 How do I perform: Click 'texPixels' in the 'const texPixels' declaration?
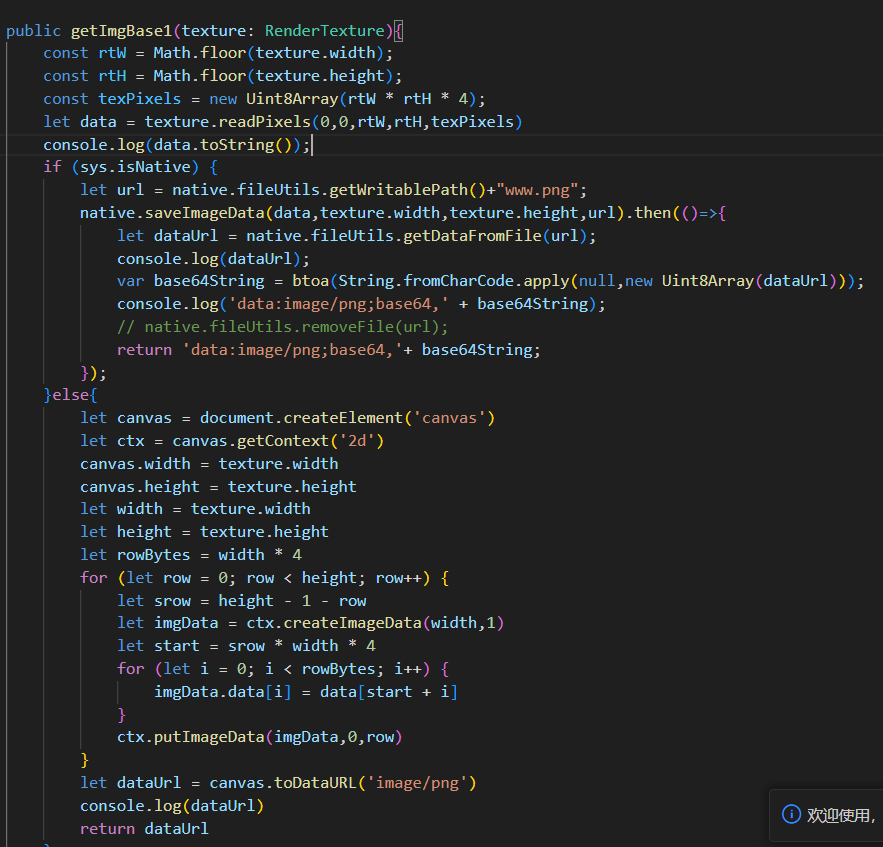pos(140,99)
